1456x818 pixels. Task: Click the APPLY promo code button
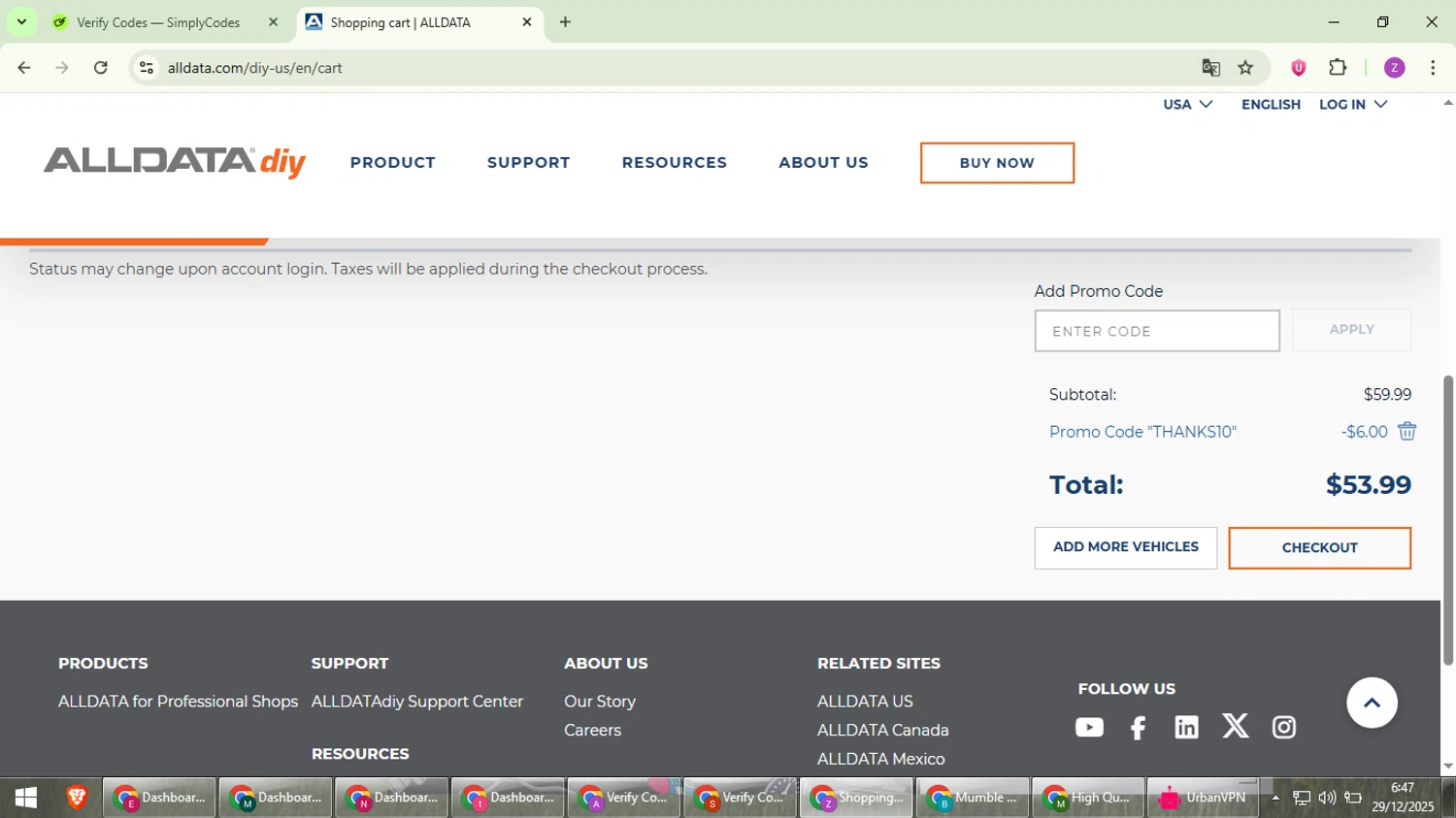(1351, 330)
